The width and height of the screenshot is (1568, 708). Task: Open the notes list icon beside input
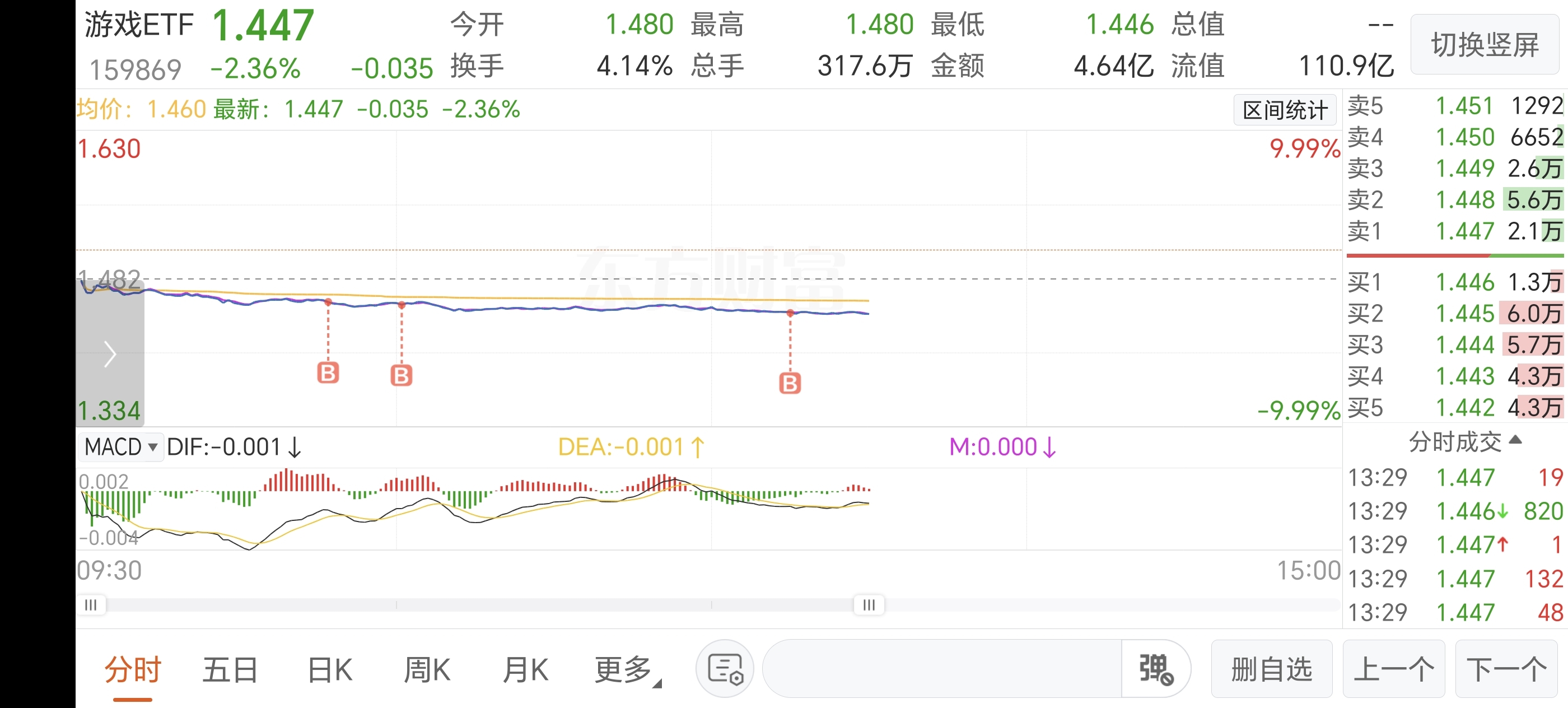point(724,669)
